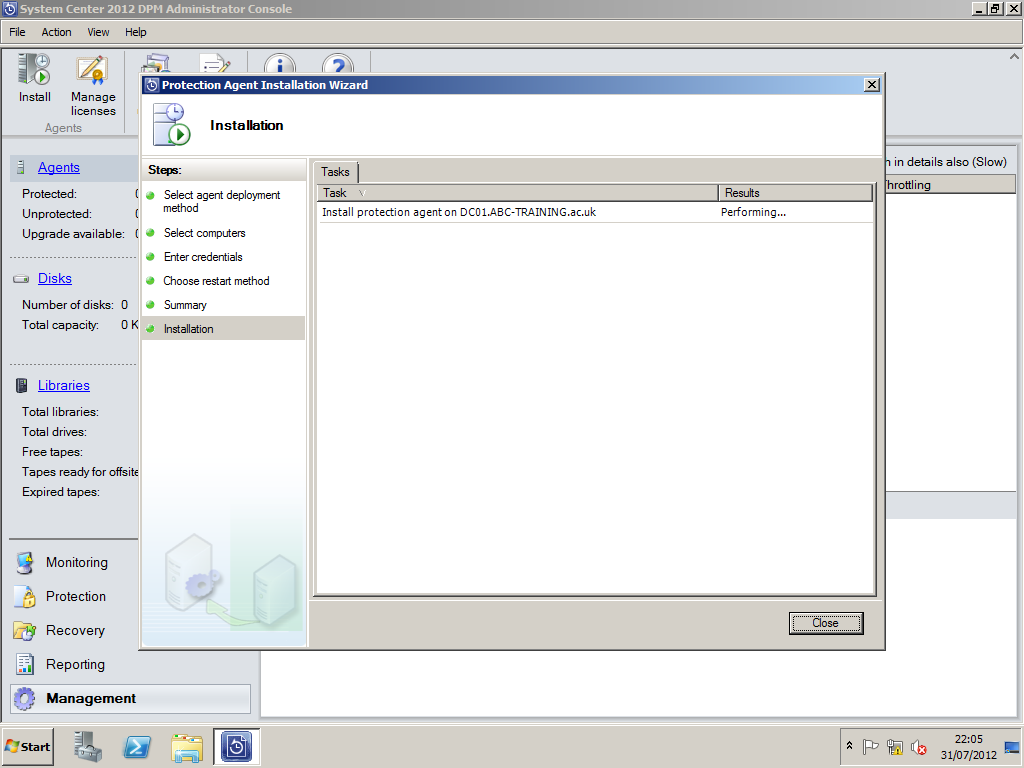This screenshot has height=768, width=1024.
Task: Open the Recovery workspace icon
Action: click(x=25, y=631)
